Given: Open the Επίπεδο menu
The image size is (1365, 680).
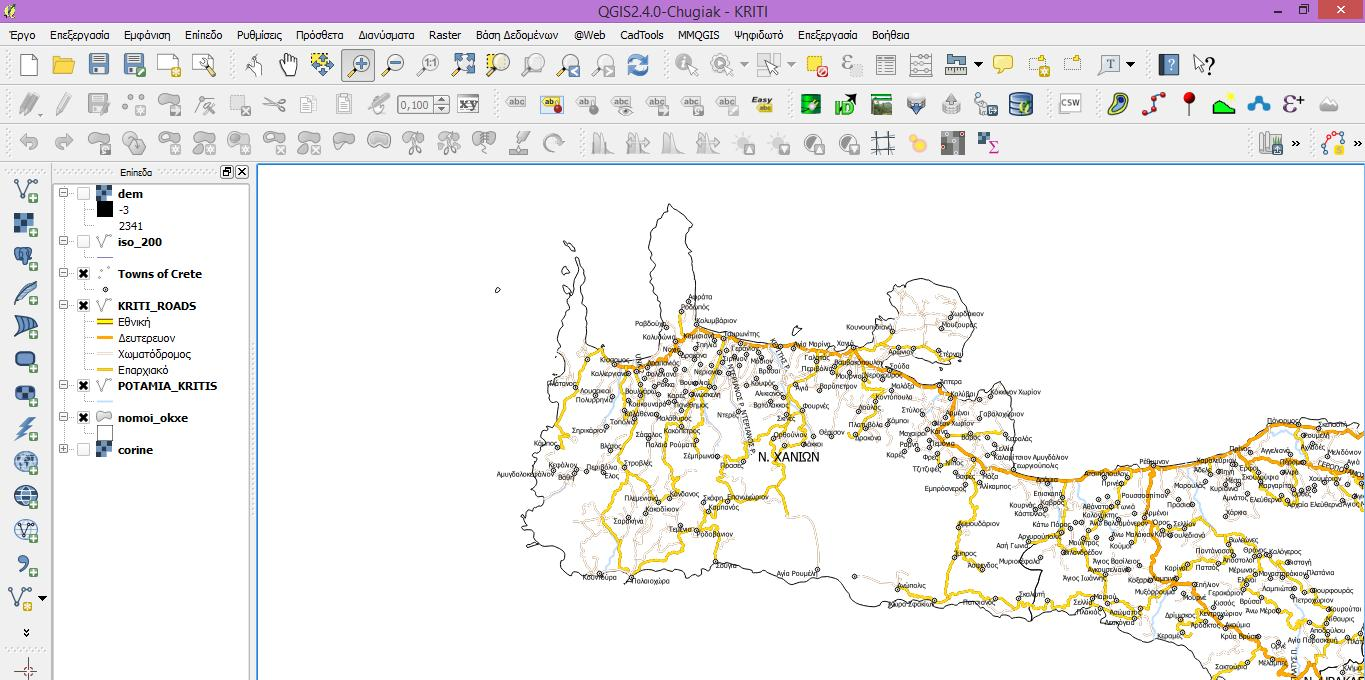Looking at the screenshot, I should [204, 35].
